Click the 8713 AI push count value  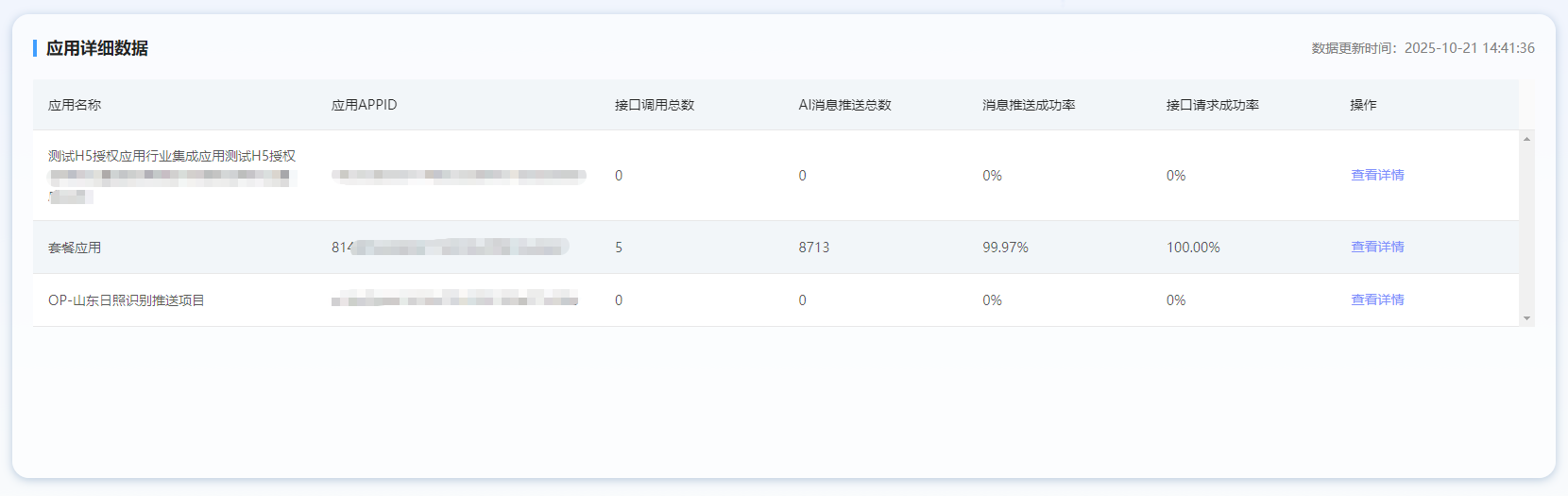click(x=813, y=248)
